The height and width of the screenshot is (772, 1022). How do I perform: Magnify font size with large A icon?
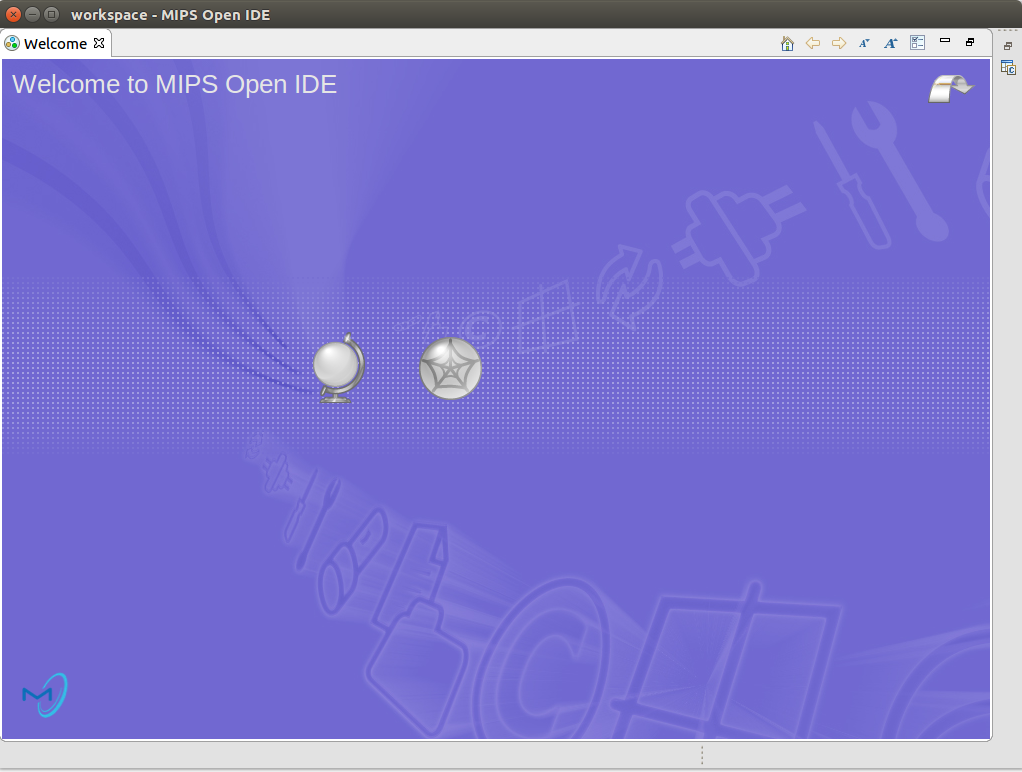(x=890, y=44)
